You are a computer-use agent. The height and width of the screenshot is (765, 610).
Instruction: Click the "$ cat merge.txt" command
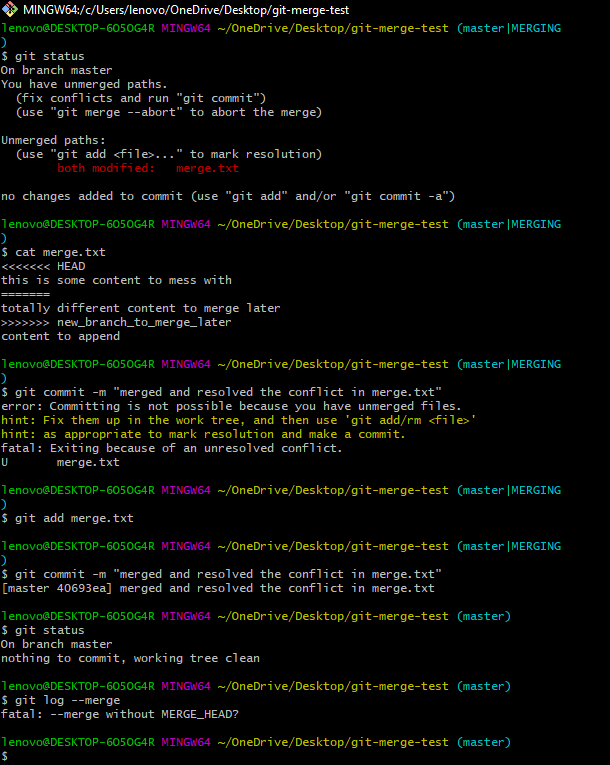pos(53,252)
